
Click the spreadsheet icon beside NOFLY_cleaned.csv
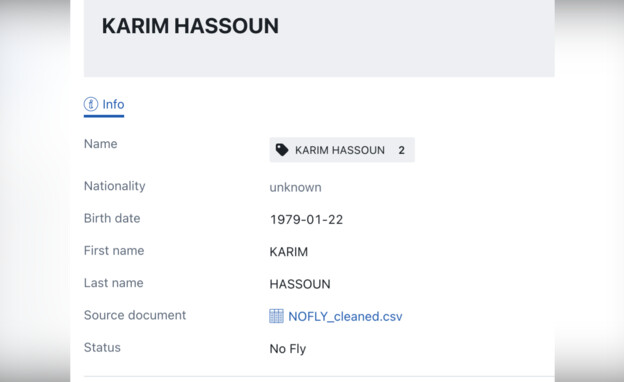click(x=276, y=316)
